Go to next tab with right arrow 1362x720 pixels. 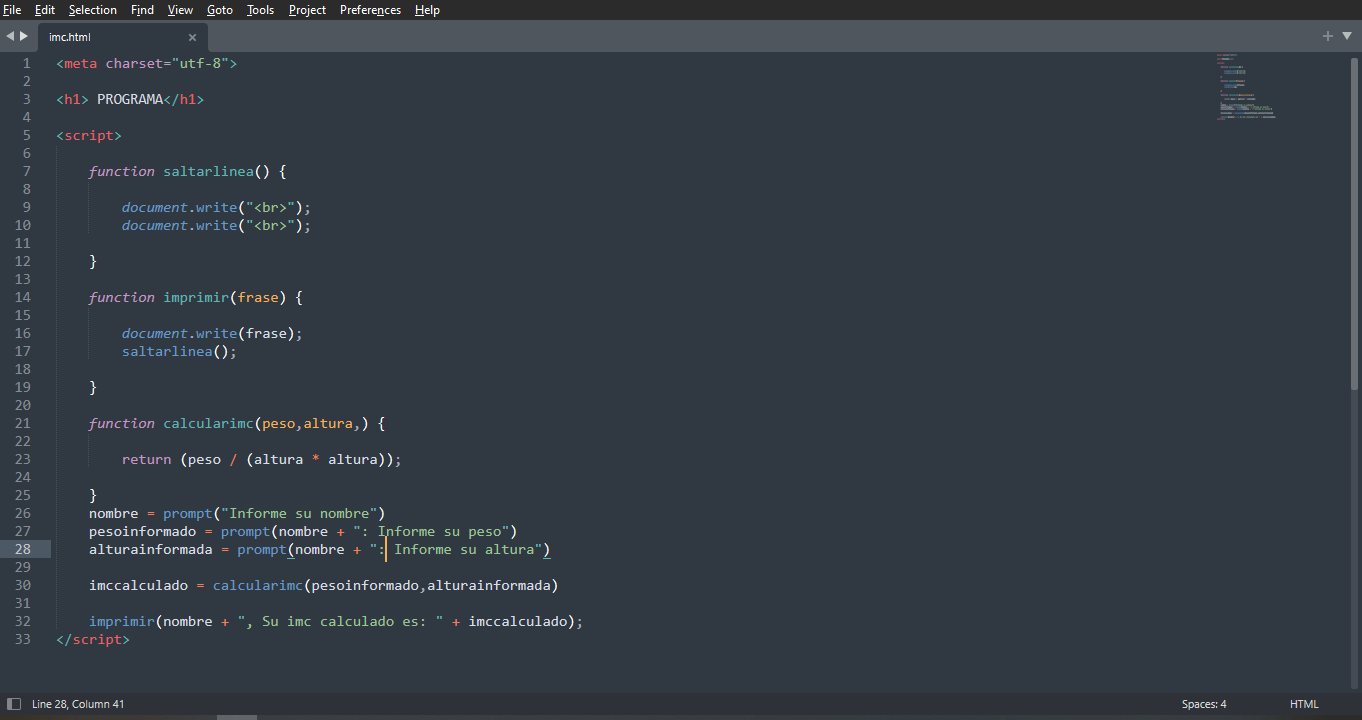click(x=24, y=36)
